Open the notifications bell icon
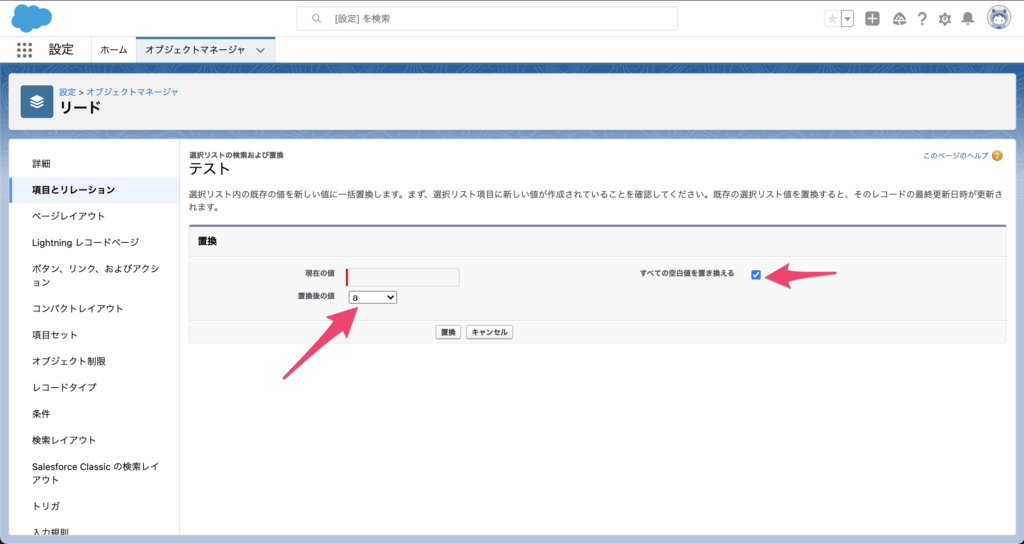The width and height of the screenshot is (1024, 544). point(968,19)
